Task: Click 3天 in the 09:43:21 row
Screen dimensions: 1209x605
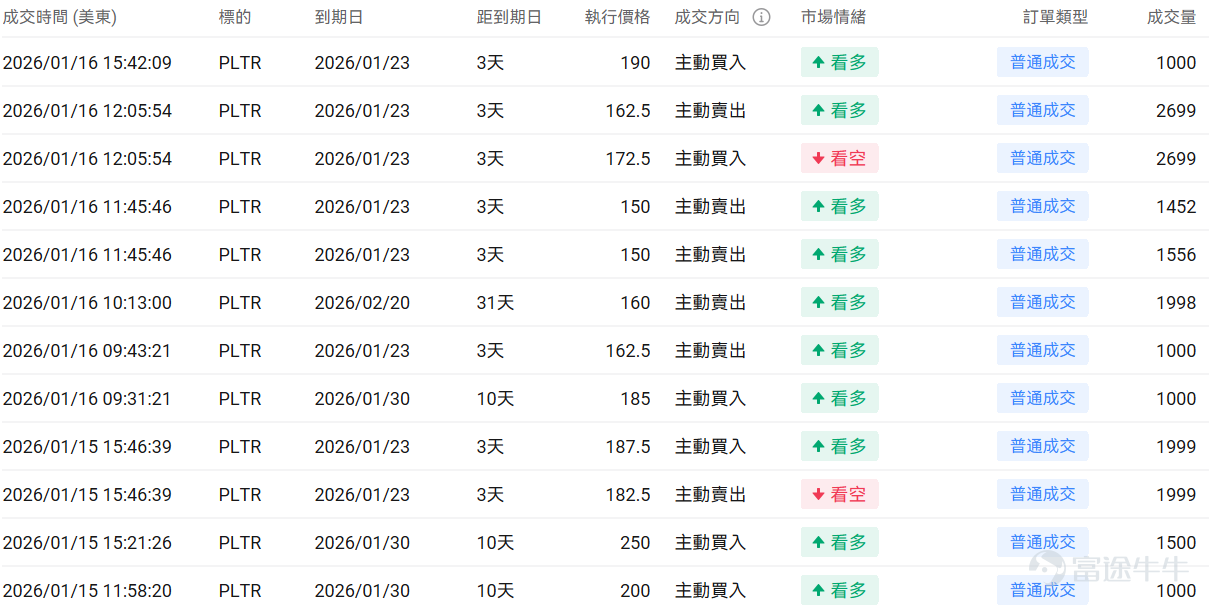Action: pos(490,351)
